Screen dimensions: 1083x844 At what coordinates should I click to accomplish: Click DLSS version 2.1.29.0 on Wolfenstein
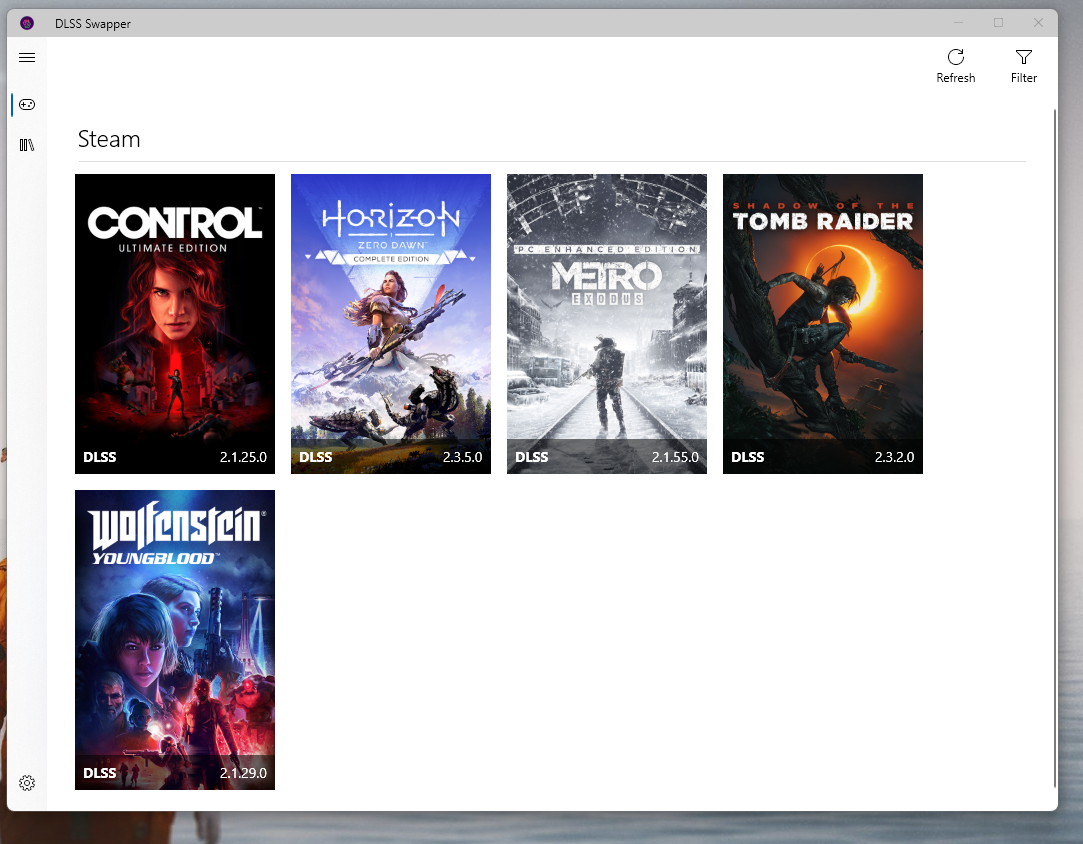pyautogui.click(x=243, y=773)
